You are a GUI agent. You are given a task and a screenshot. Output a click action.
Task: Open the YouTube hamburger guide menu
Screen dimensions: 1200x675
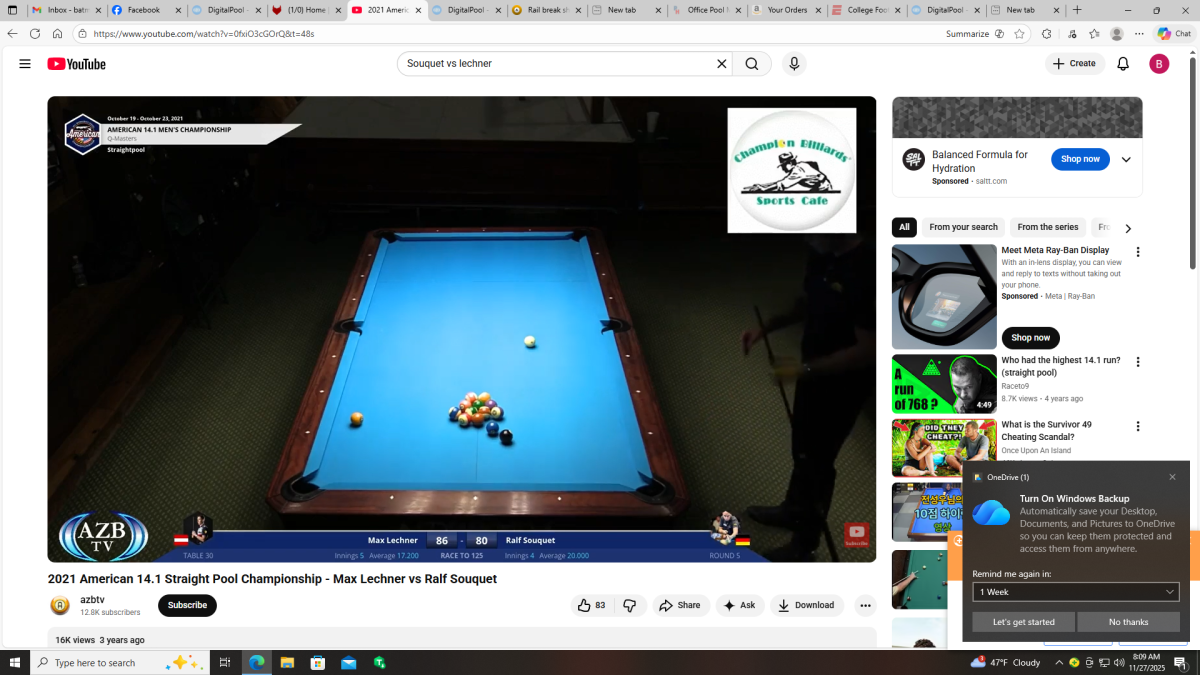pyautogui.click(x=24, y=64)
